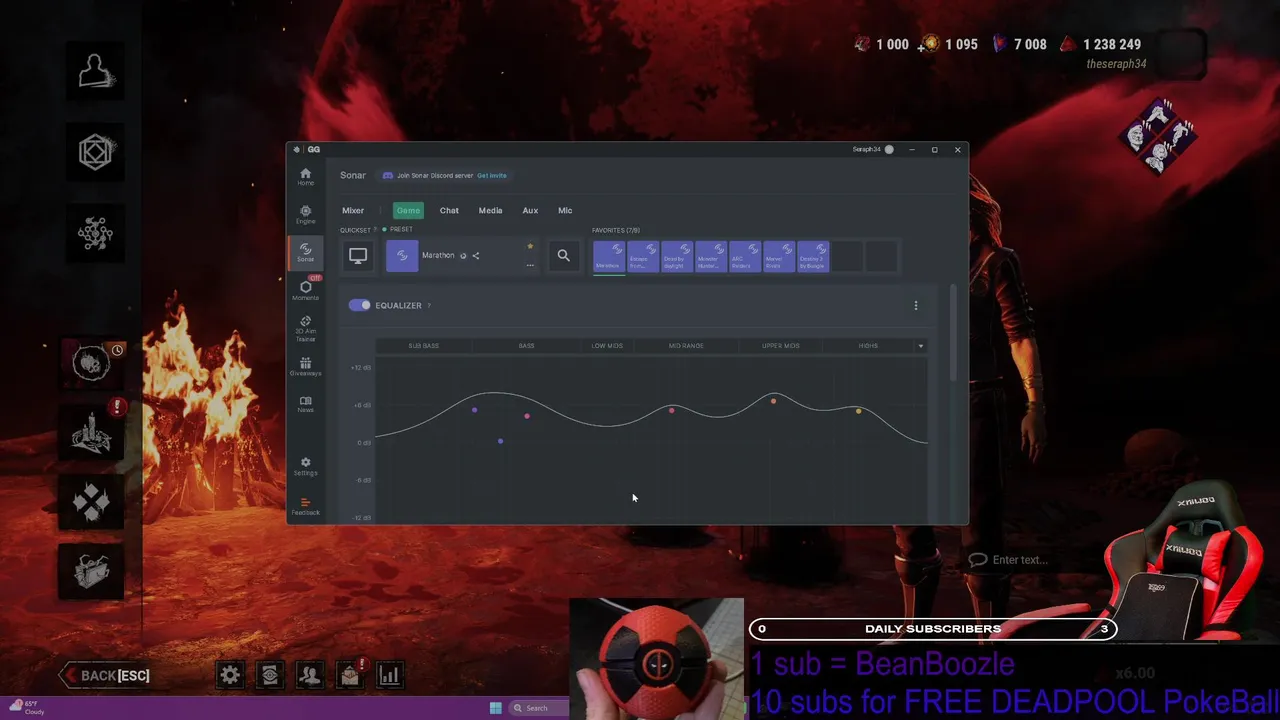Open the game mail envelope icon
Screen dimensions: 1280x720
point(350,675)
